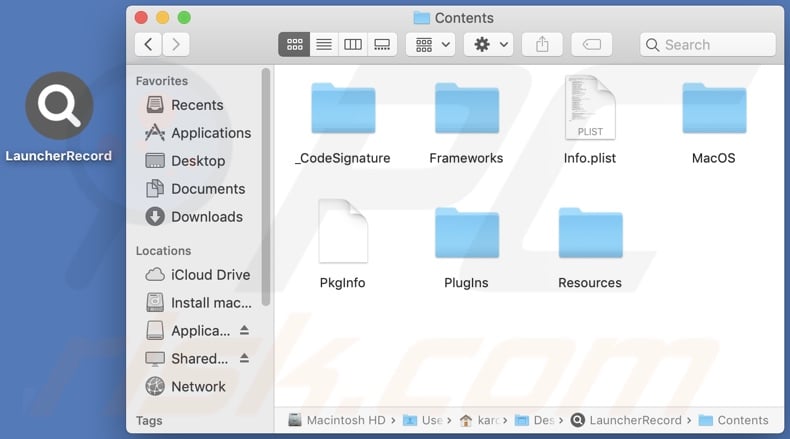
Task: Eject the Applica... volume
Action: coord(244,330)
